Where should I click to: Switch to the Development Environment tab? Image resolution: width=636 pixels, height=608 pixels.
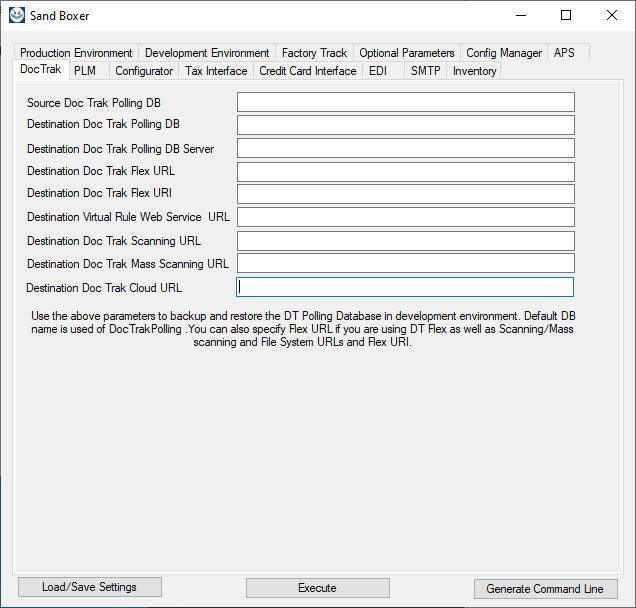(x=207, y=53)
